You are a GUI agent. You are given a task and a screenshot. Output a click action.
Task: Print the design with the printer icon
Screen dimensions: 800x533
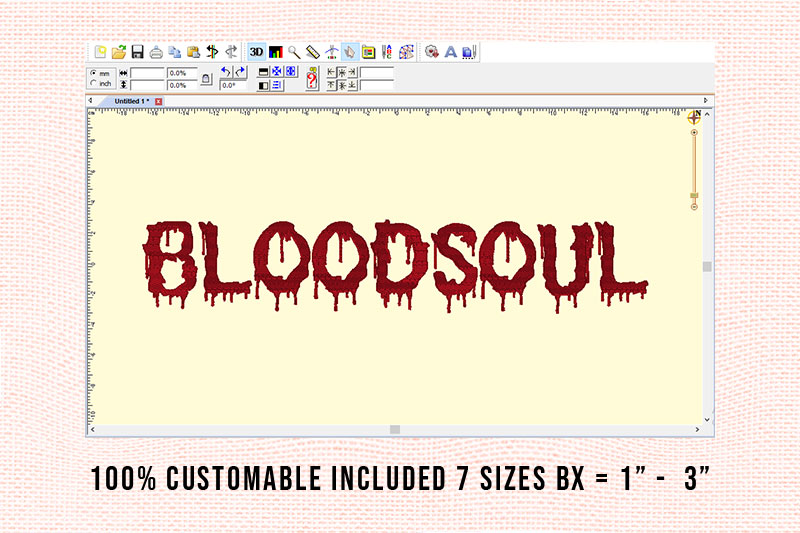[x=156, y=53]
